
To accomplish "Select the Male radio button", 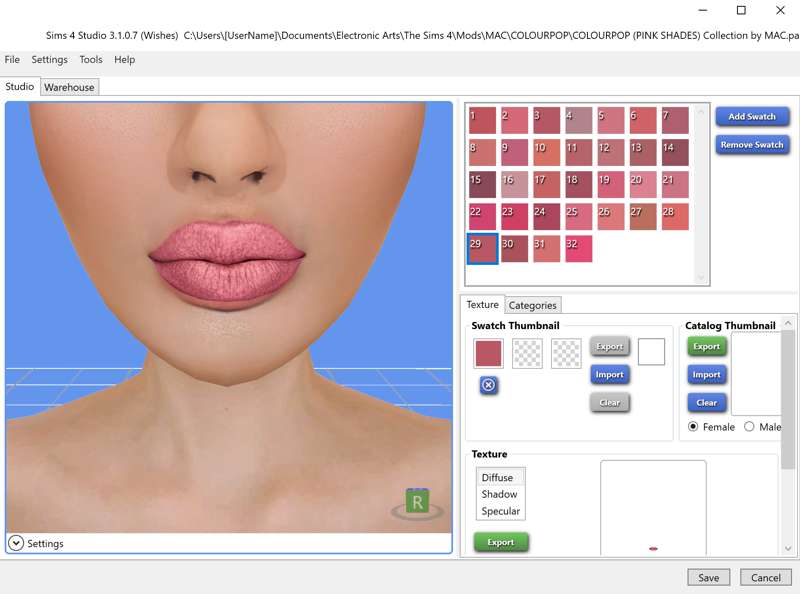I will click(x=749, y=427).
